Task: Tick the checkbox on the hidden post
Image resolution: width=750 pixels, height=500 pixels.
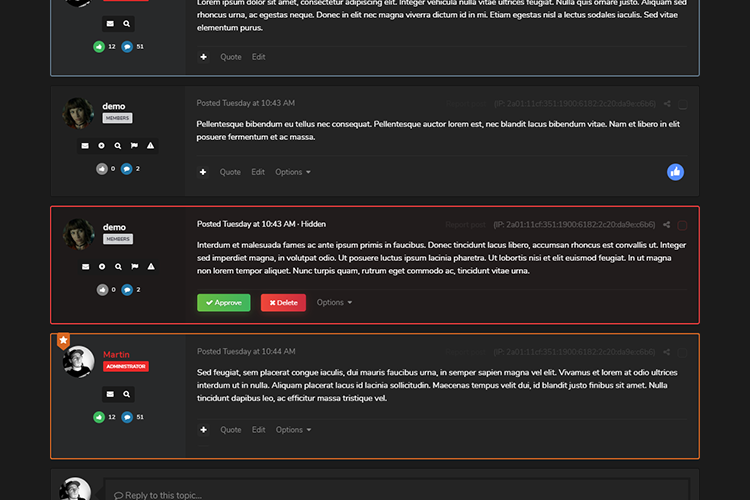Action: (682, 225)
